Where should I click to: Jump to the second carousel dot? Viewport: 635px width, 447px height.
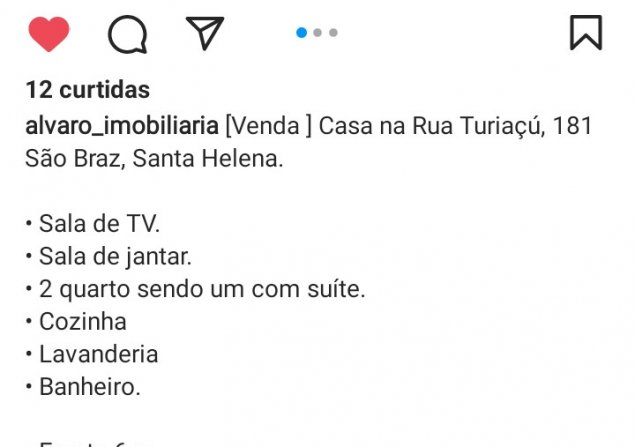318,33
